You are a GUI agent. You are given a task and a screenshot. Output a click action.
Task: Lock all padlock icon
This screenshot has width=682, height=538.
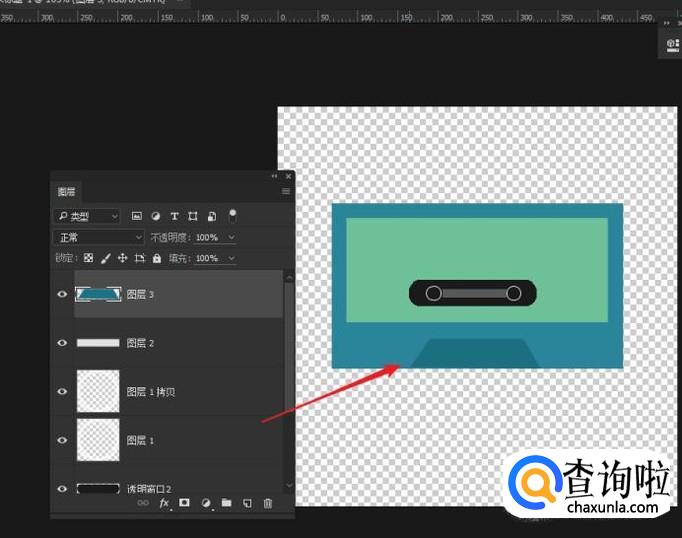coord(157,258)
